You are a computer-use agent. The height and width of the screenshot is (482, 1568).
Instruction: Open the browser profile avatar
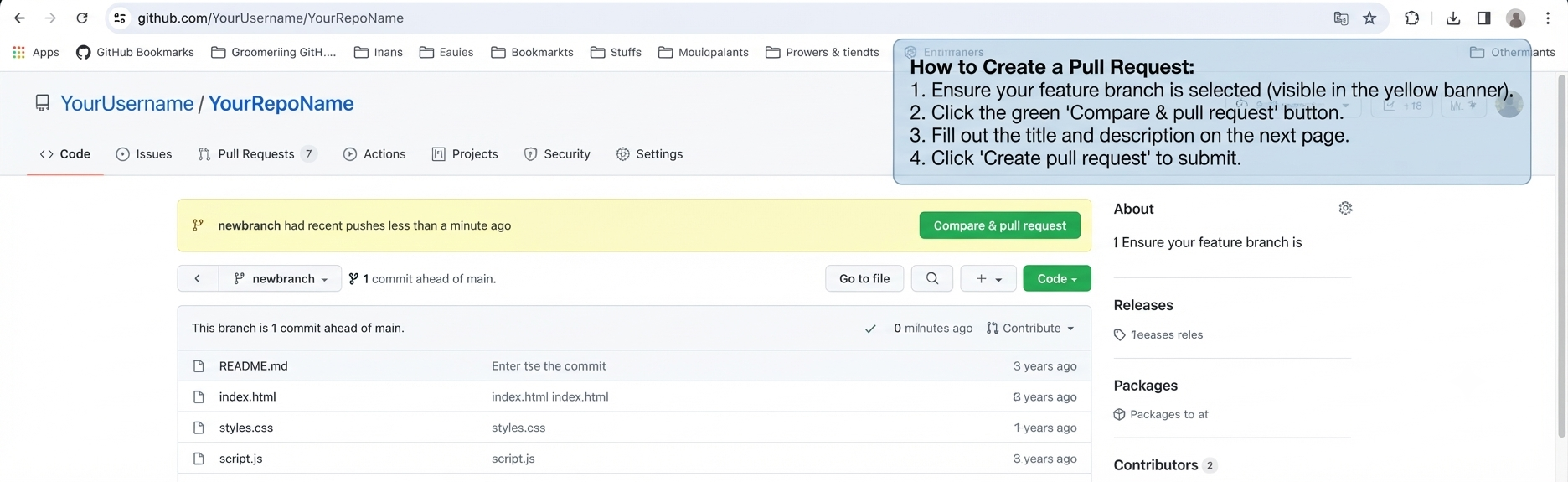click(1515, 18)
